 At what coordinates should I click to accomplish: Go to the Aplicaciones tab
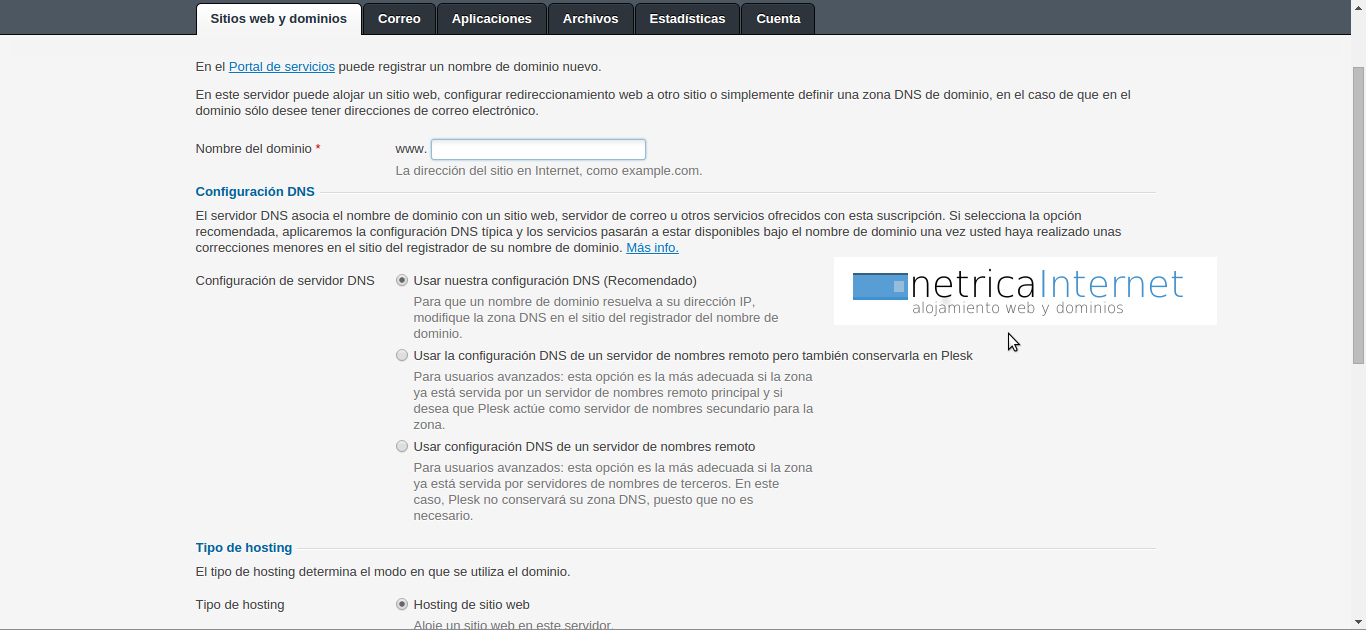pos(491,19)
